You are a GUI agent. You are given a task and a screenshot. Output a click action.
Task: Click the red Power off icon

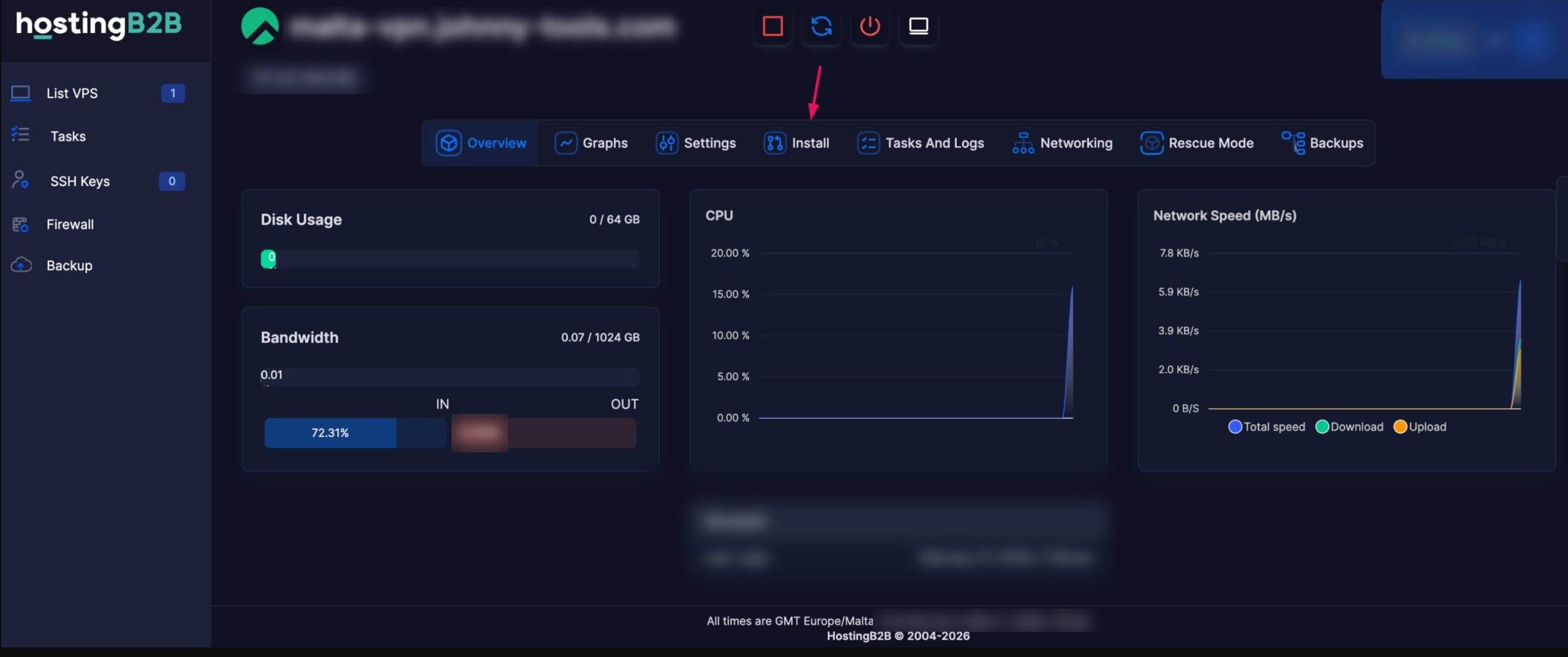870,26
